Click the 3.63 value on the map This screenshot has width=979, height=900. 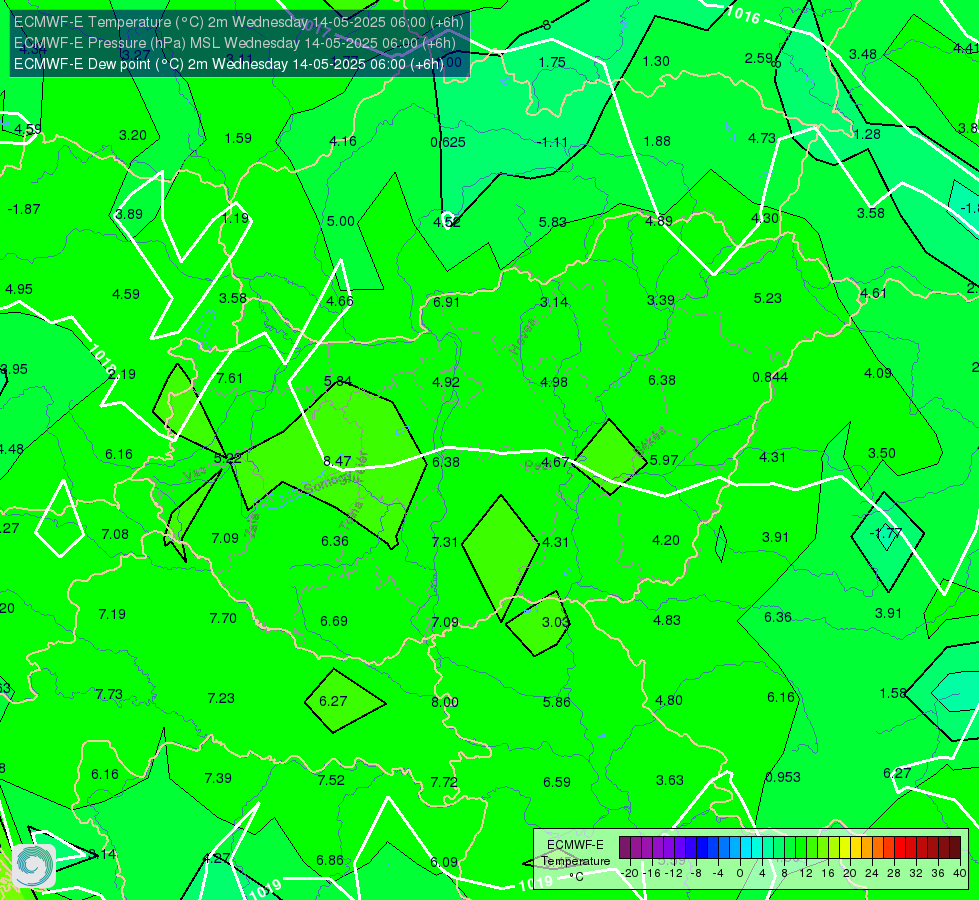click(x=670, y=780)
